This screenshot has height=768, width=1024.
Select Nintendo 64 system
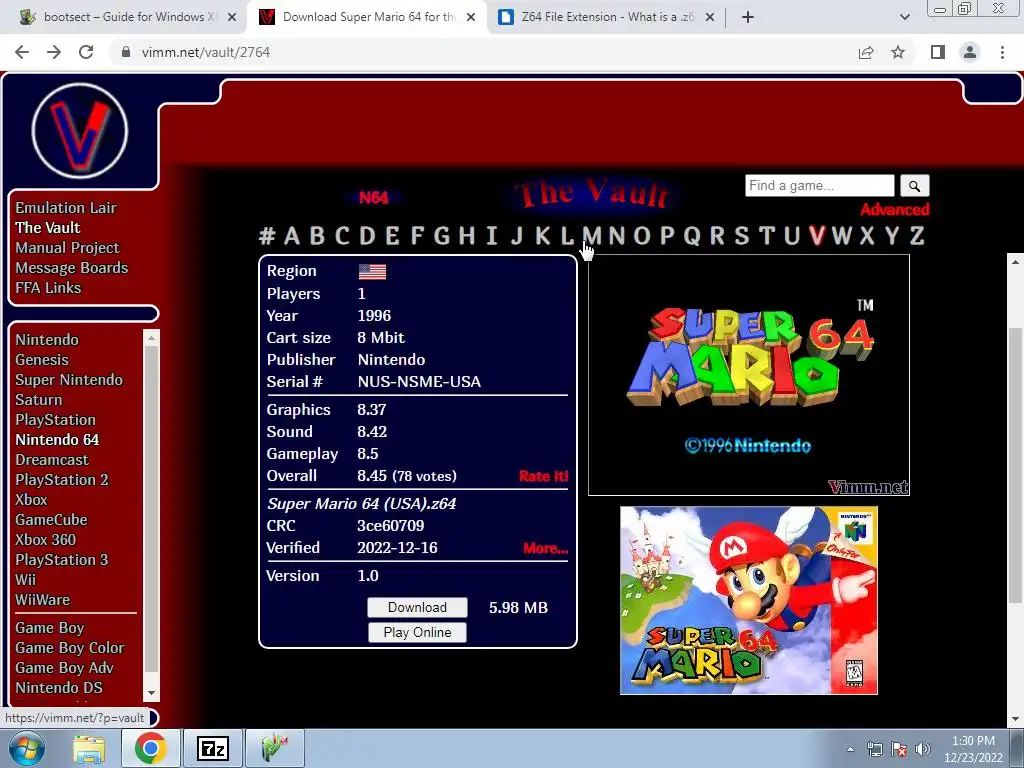coord(57,440)
